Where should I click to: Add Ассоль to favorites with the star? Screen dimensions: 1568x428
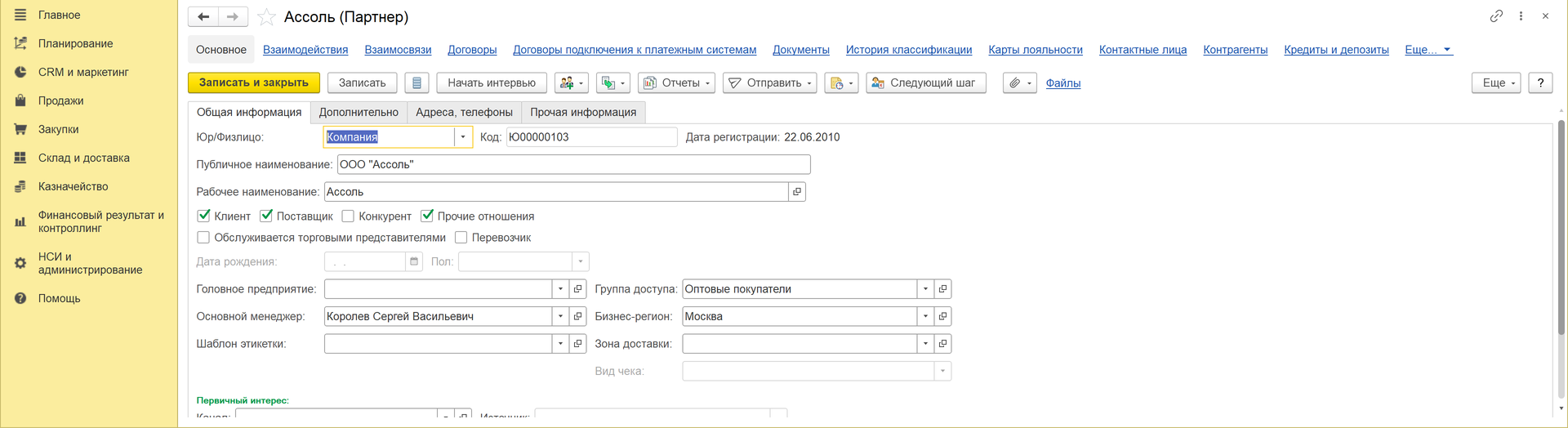tap(265, 17)
